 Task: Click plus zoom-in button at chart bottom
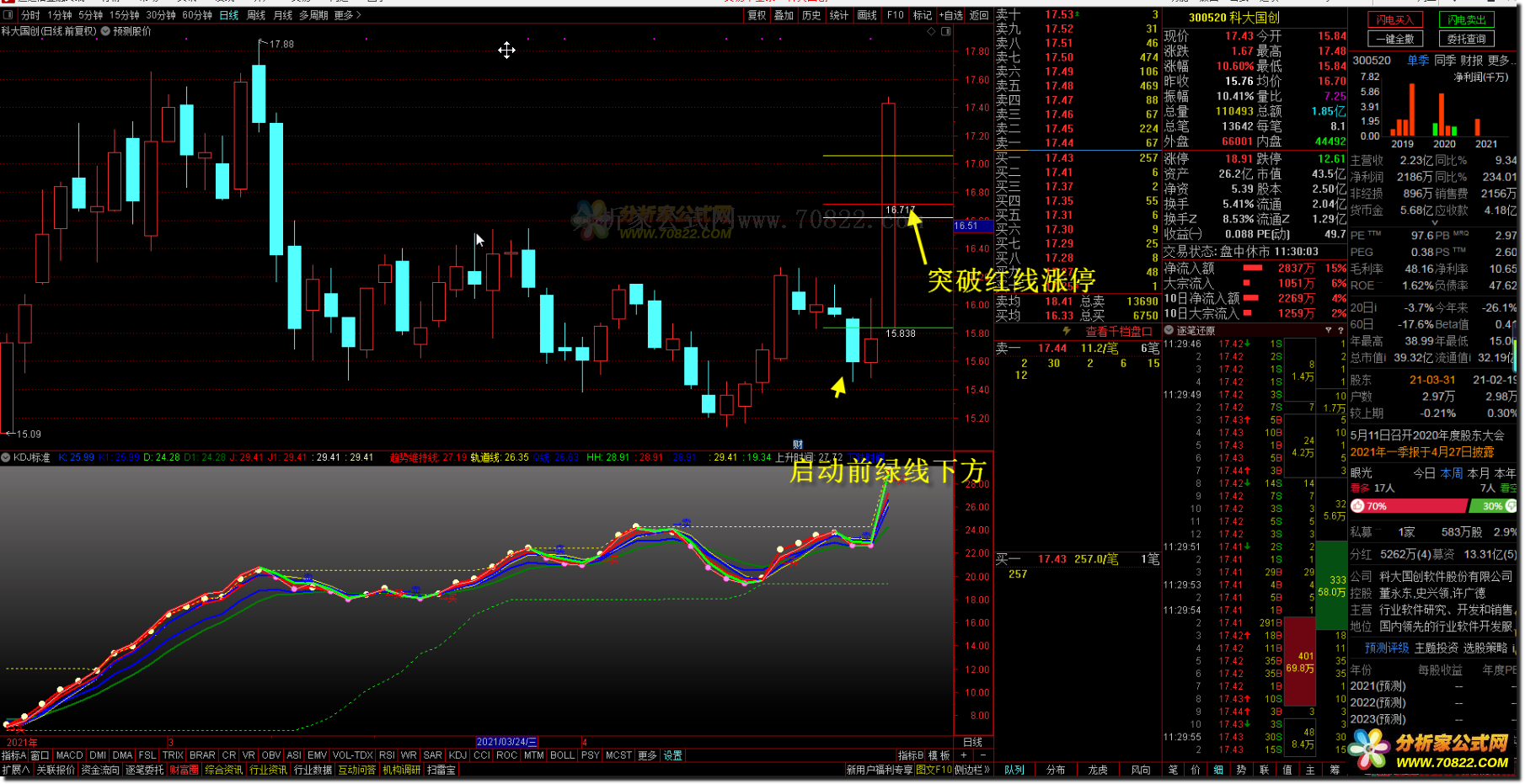coord(964,755)
